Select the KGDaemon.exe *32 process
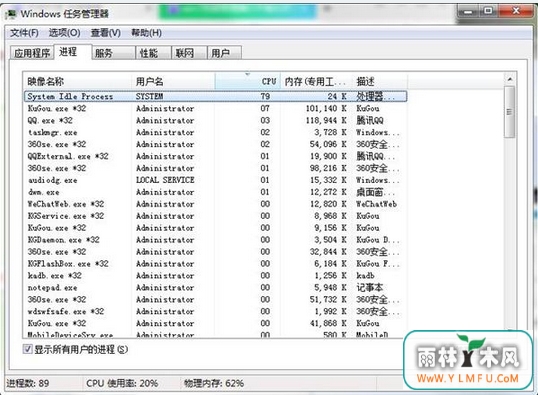The image size is (538, 395). (x=215, y=240)
